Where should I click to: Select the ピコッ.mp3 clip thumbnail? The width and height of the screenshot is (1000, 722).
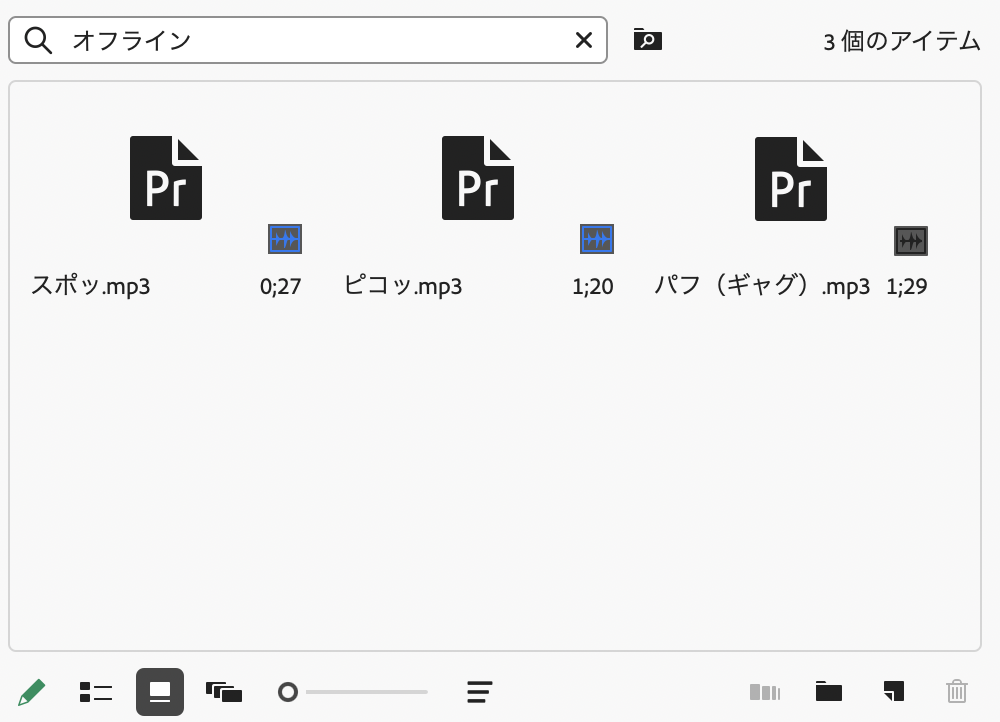coord(478,177)
